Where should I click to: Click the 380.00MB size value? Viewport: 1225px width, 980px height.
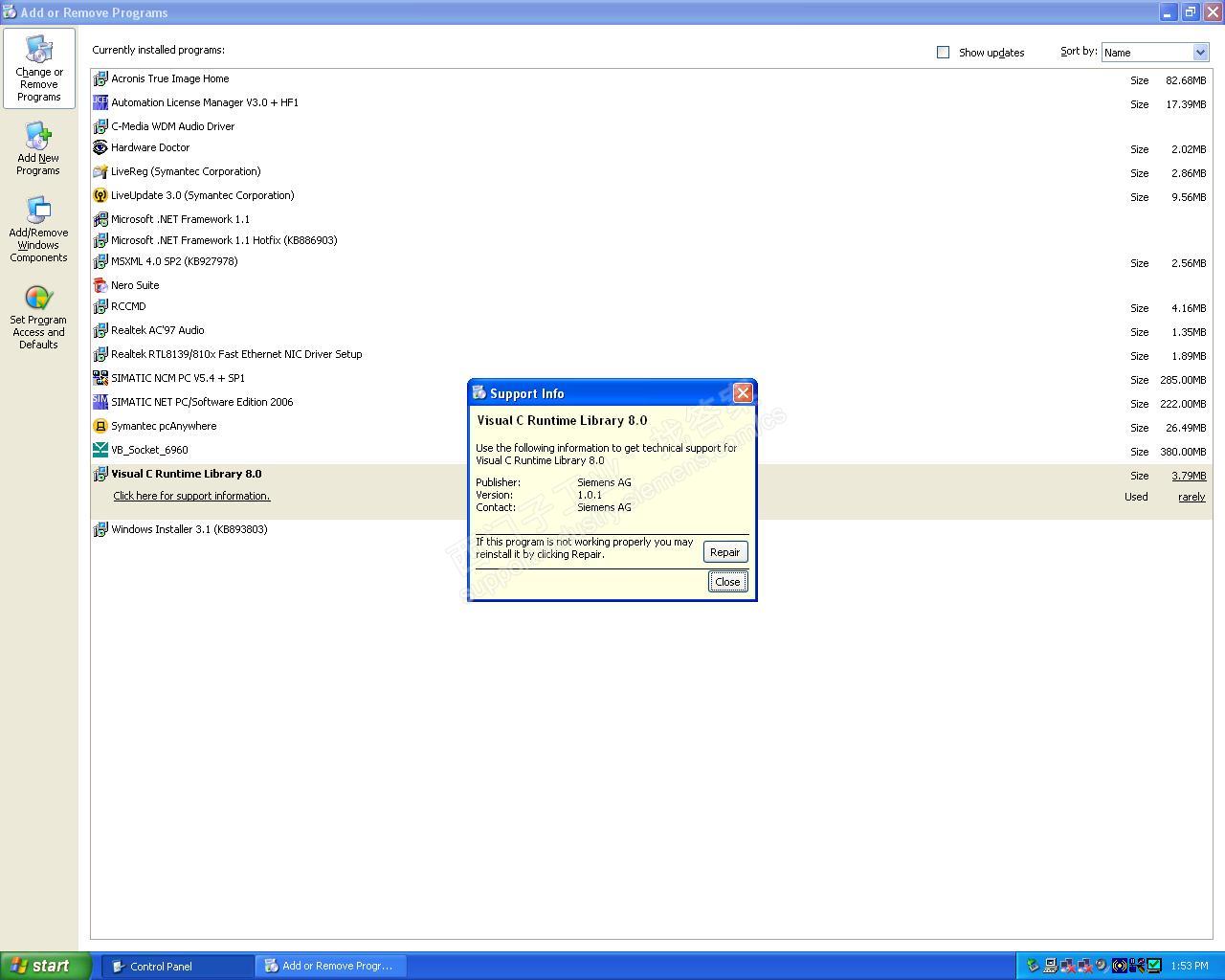(1183, 452)
